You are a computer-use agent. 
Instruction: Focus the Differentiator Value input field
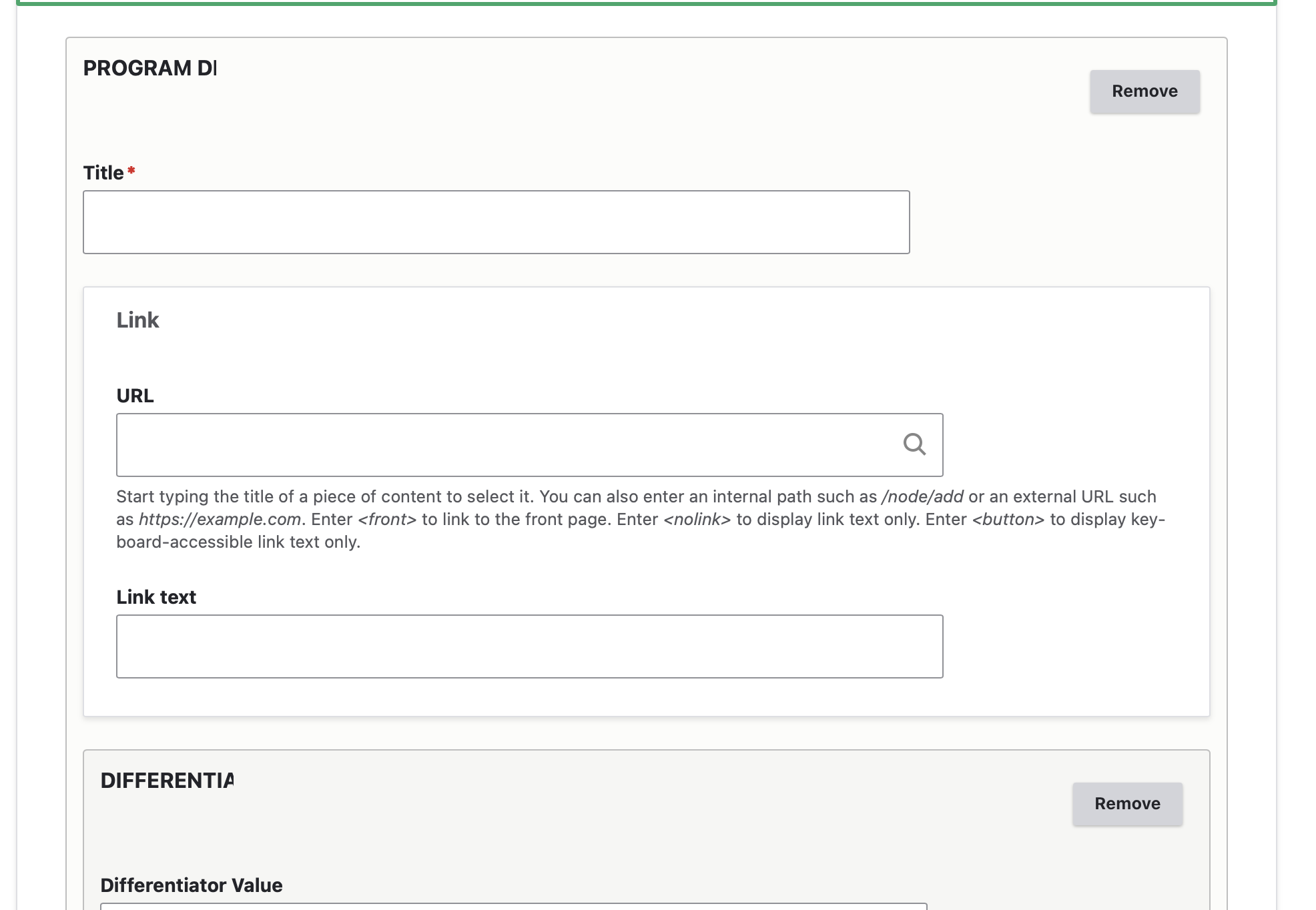[513, 907]
